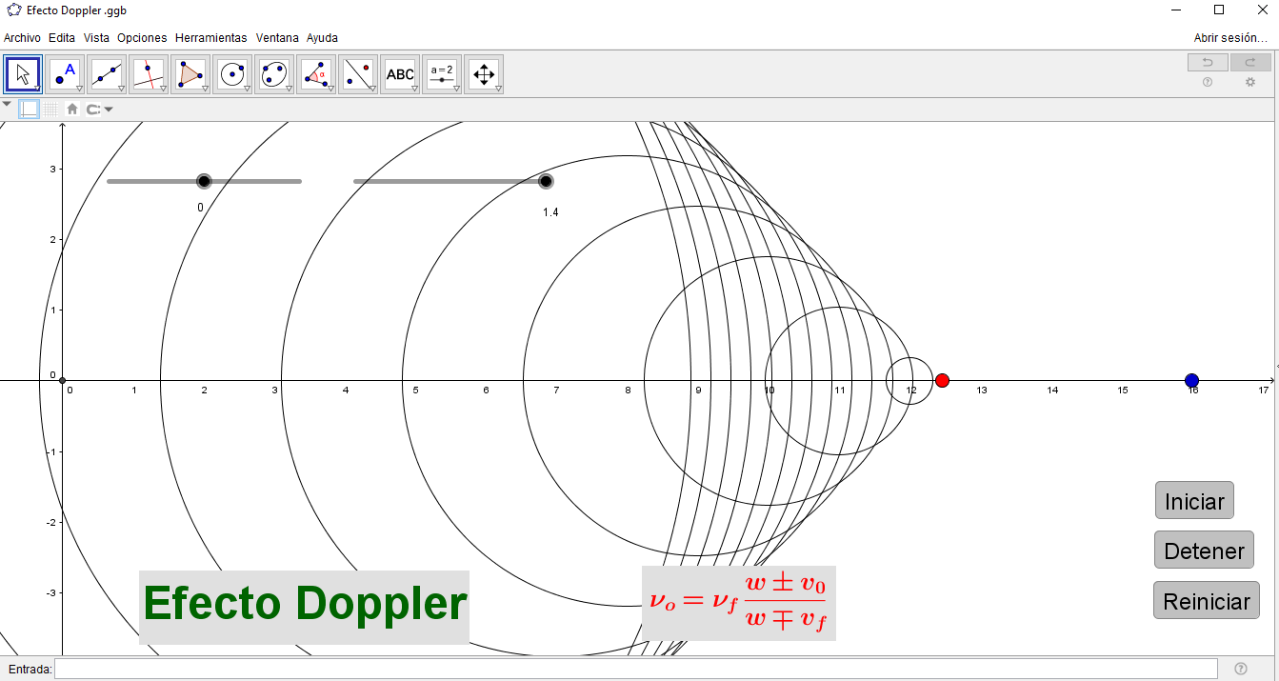Open the Ayuda menu

[322, 38]
